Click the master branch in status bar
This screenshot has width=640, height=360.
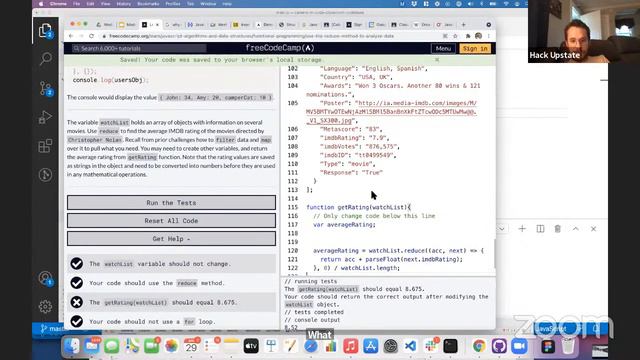52,328
